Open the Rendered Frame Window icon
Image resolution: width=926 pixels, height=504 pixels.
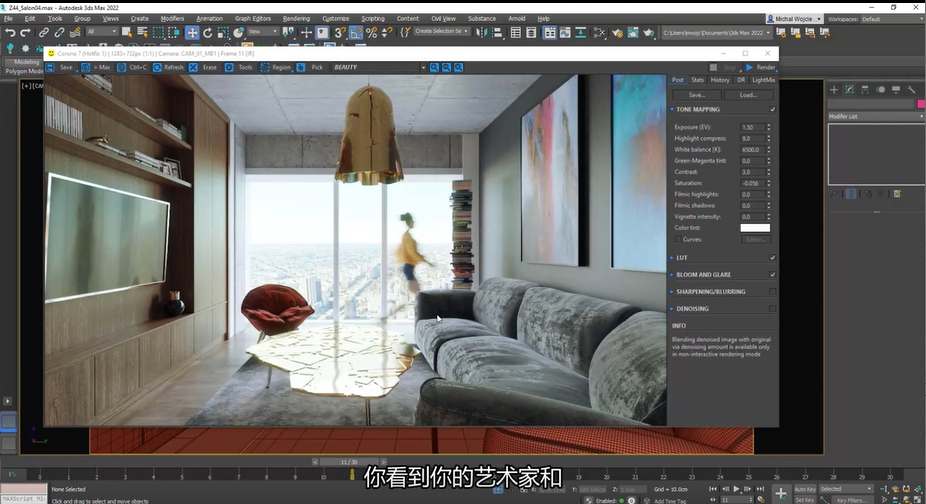[633, 32]
